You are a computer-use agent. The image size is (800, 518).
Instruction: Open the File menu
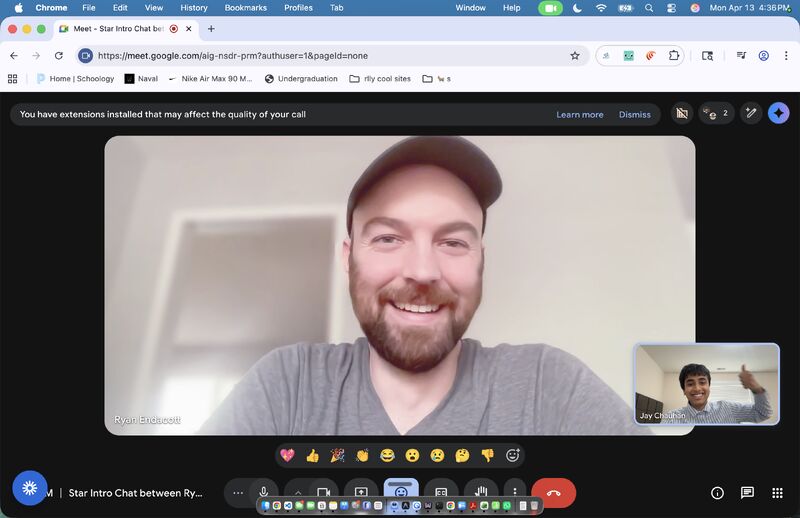[x=89, y=8]
